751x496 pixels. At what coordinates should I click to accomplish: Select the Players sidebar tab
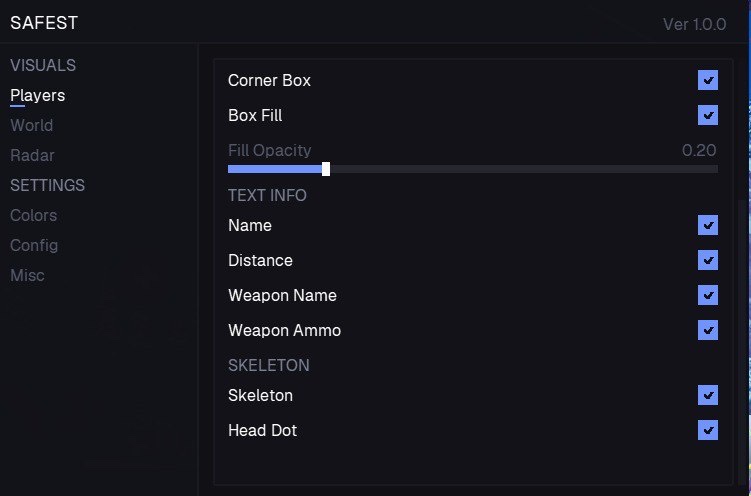tap(38, 96)
